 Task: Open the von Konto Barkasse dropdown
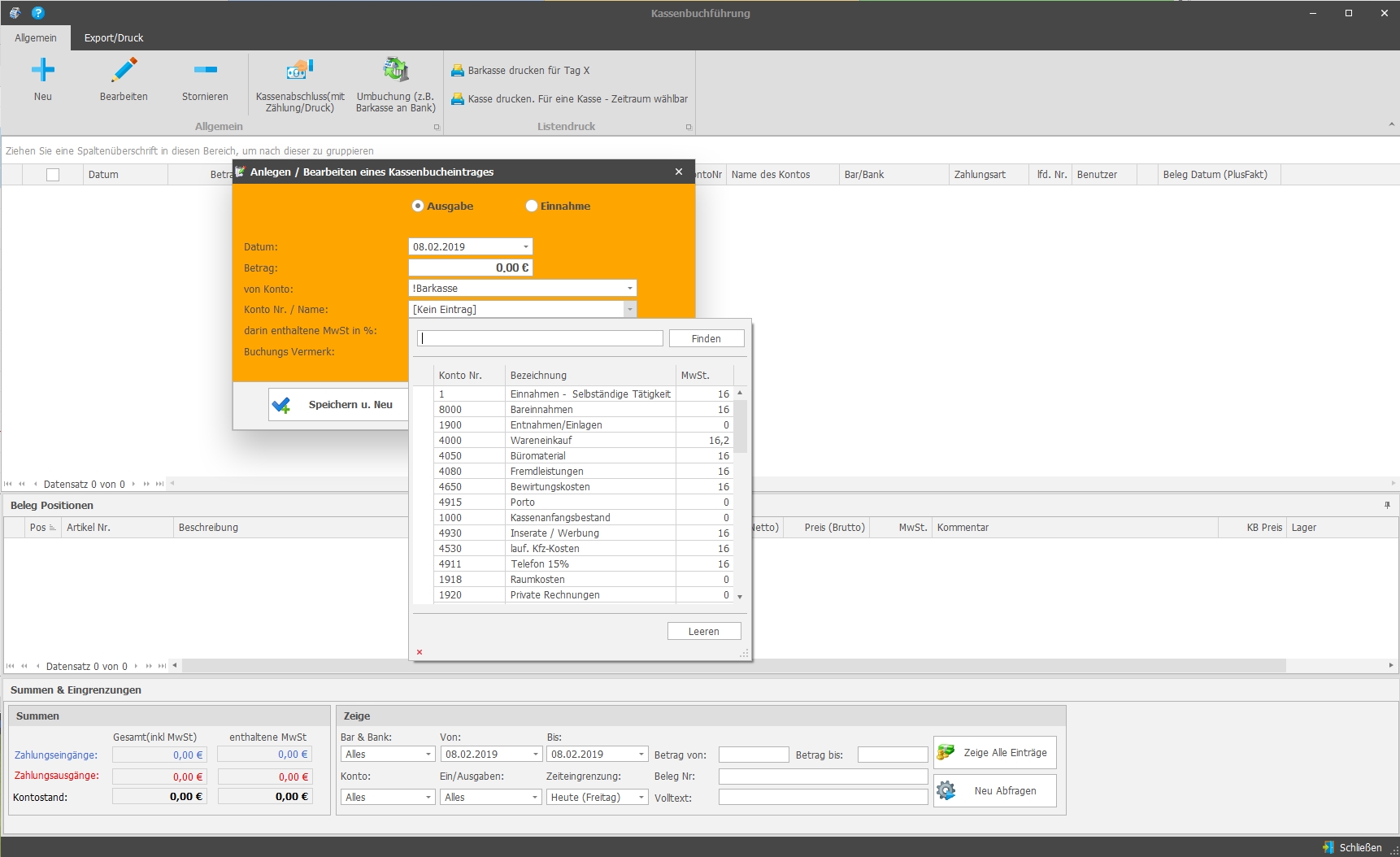click(x=630, y=289)
